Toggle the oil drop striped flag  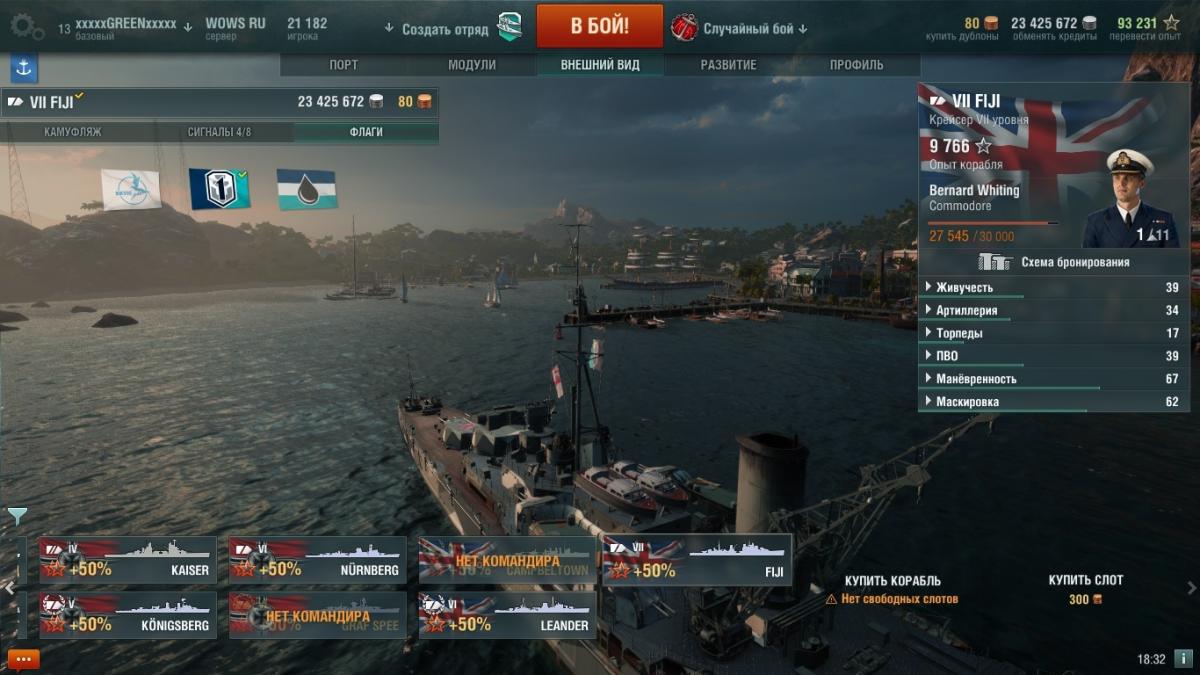point(307,189)
